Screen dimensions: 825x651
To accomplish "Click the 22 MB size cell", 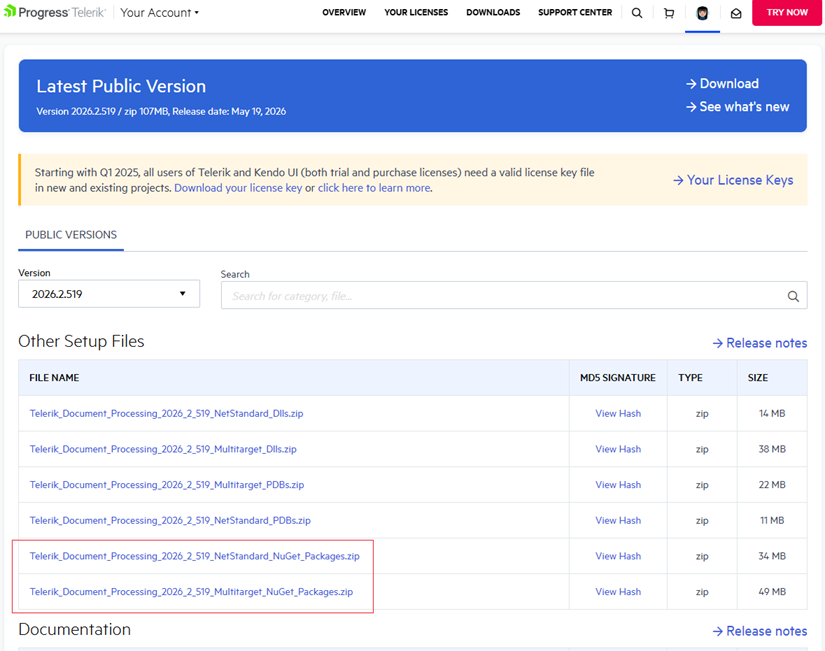I will [x=772, y=485].
